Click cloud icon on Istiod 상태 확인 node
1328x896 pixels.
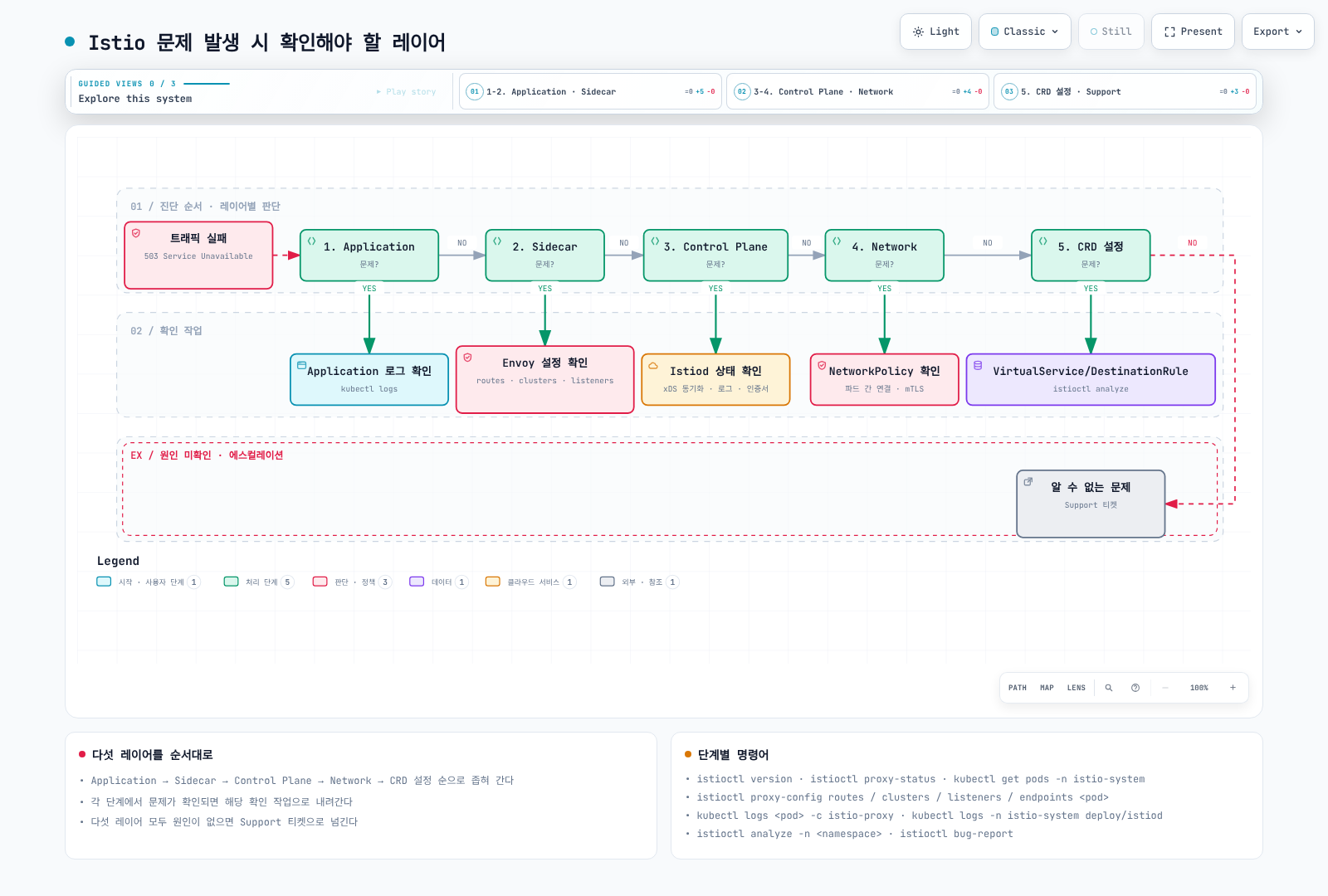pos(653,366)
